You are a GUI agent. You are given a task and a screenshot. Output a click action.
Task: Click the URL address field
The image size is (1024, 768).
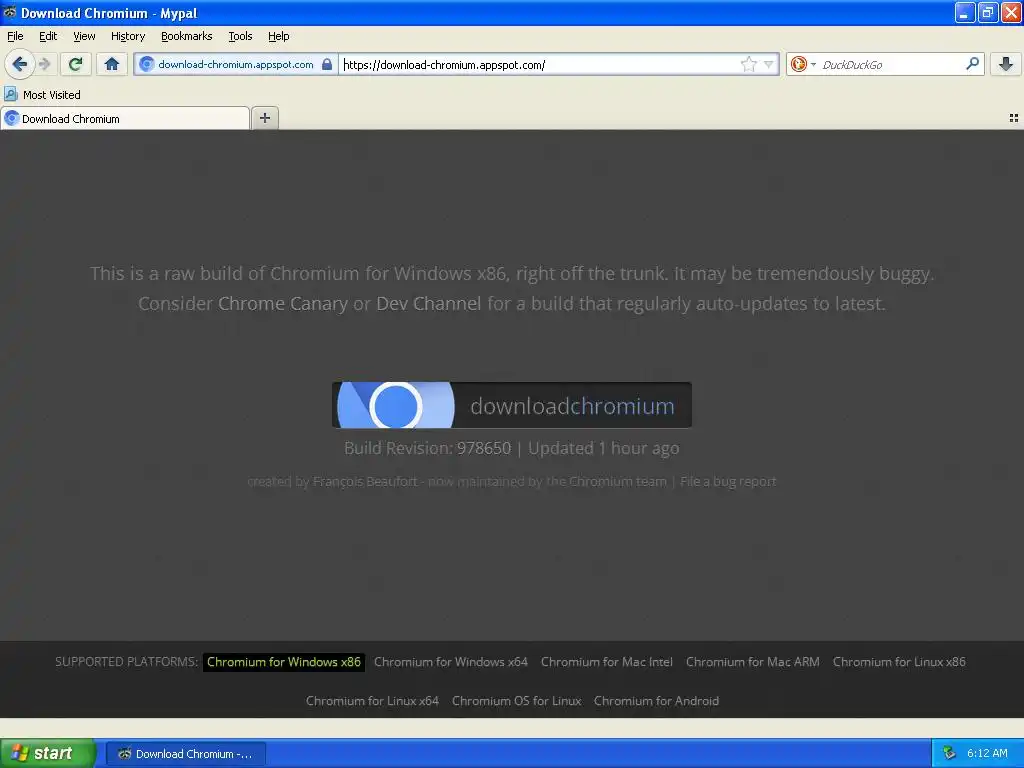tap(539, 64)
